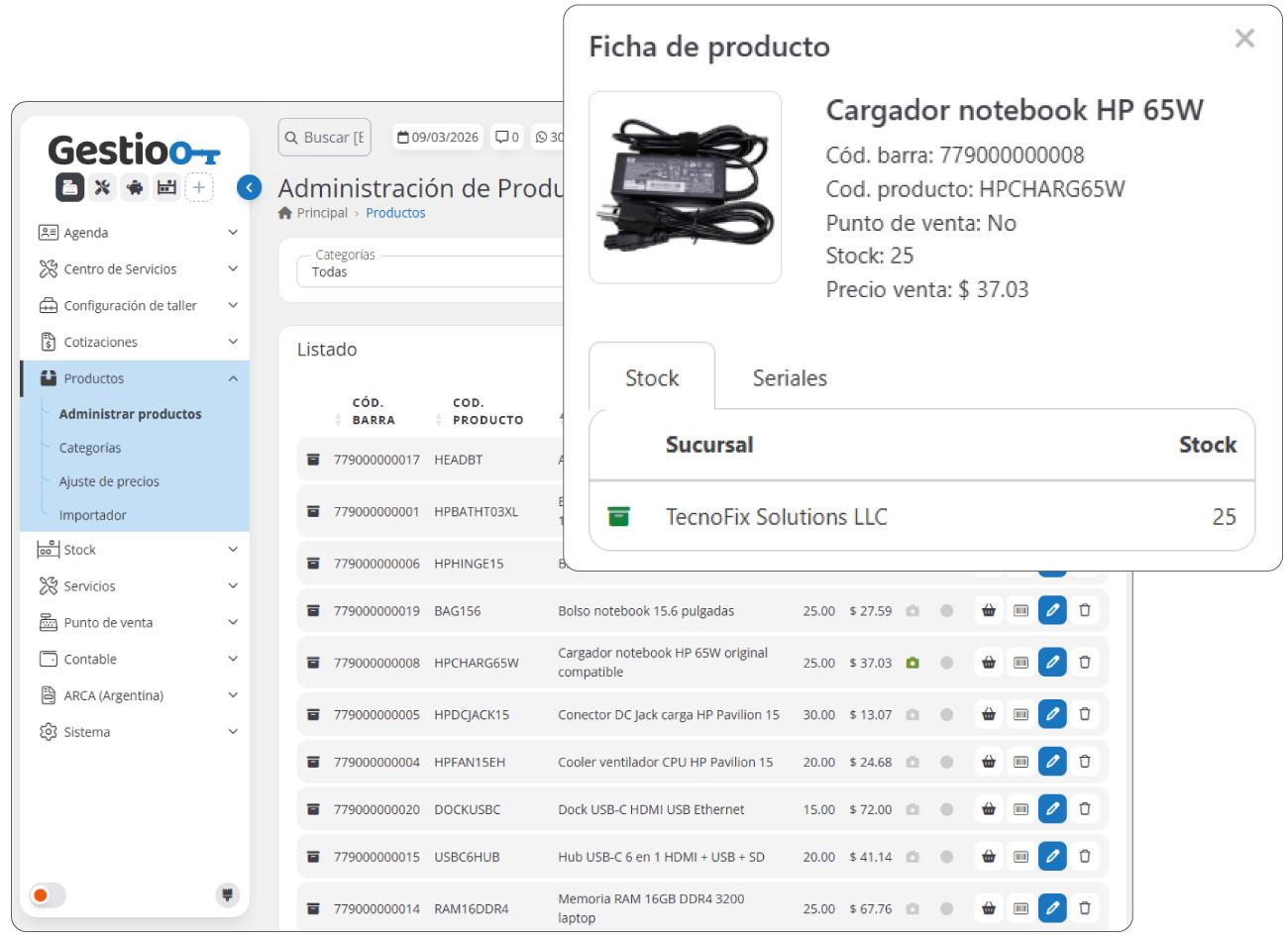Open the point-of-sale register module icon

pos(69,187)
